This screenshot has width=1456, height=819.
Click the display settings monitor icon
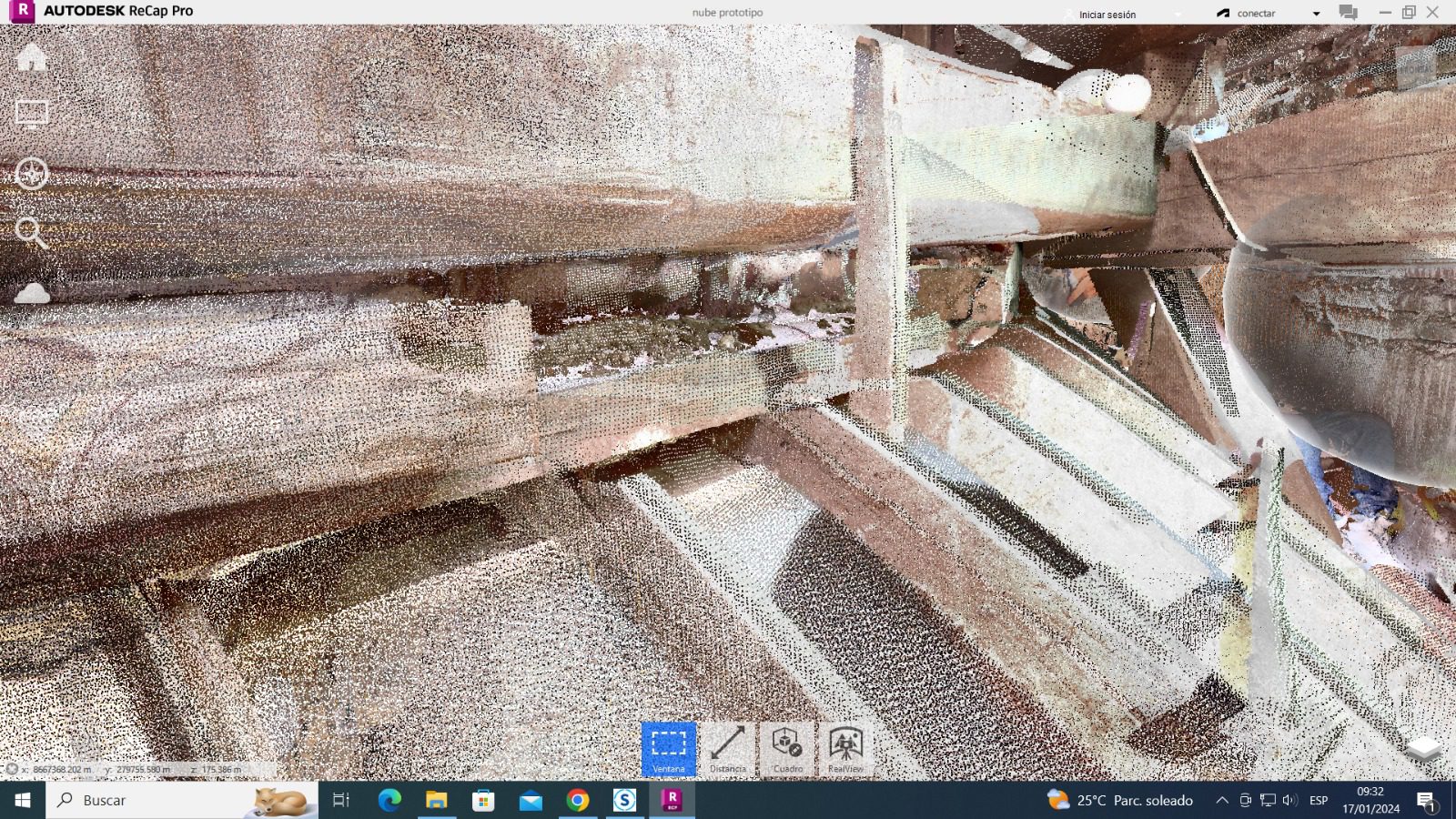point(32,115)
